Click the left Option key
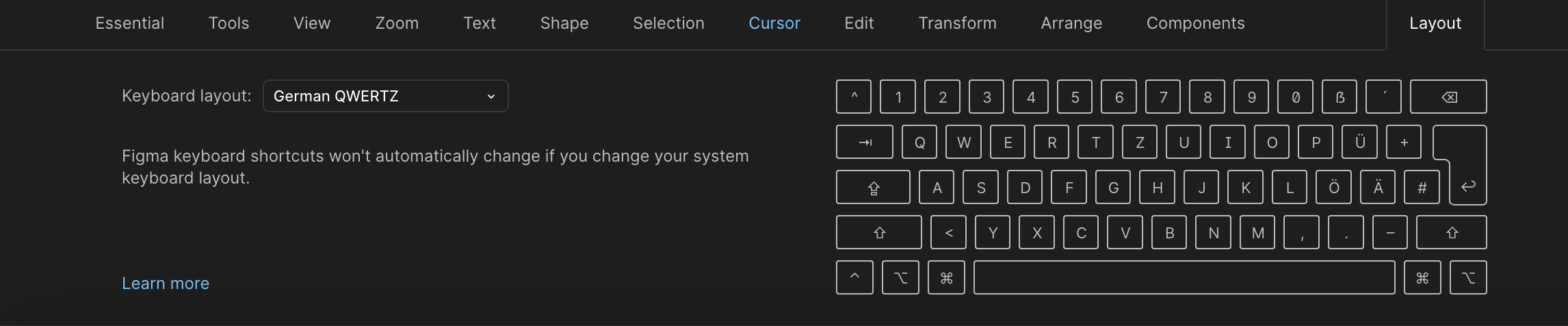 click(900, 277)
